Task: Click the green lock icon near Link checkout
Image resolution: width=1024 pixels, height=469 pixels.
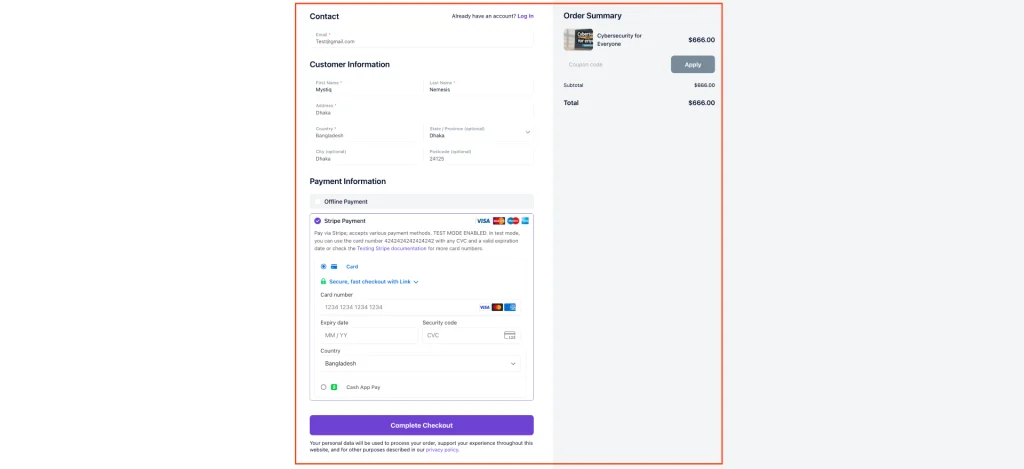Action: (x=323, y=282)
